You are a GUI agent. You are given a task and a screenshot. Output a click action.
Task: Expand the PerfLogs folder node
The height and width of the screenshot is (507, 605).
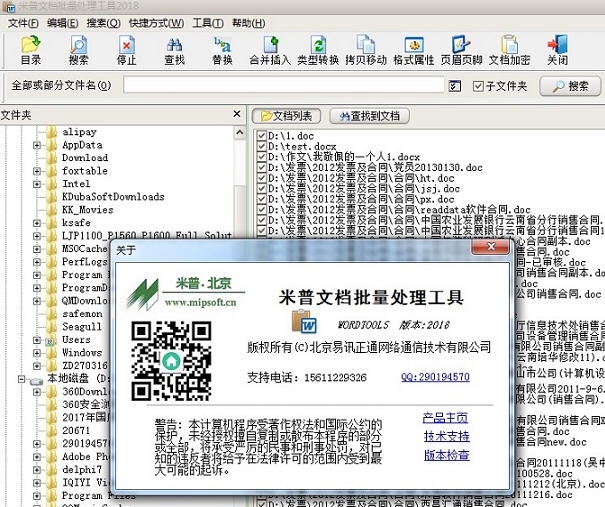coord(37,262)
